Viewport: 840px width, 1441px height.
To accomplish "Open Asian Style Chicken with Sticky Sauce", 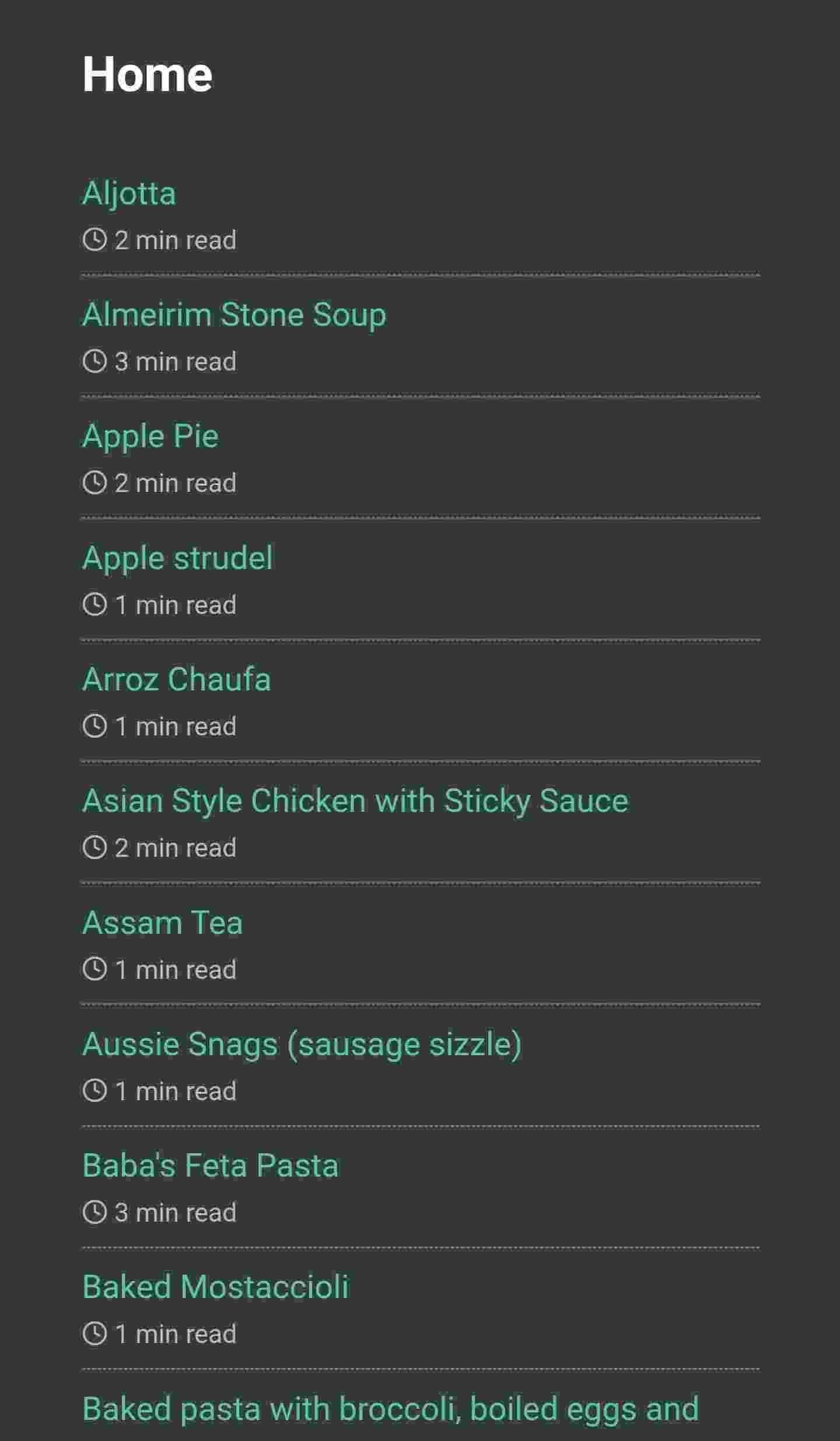I will click(x=355, y=801).
